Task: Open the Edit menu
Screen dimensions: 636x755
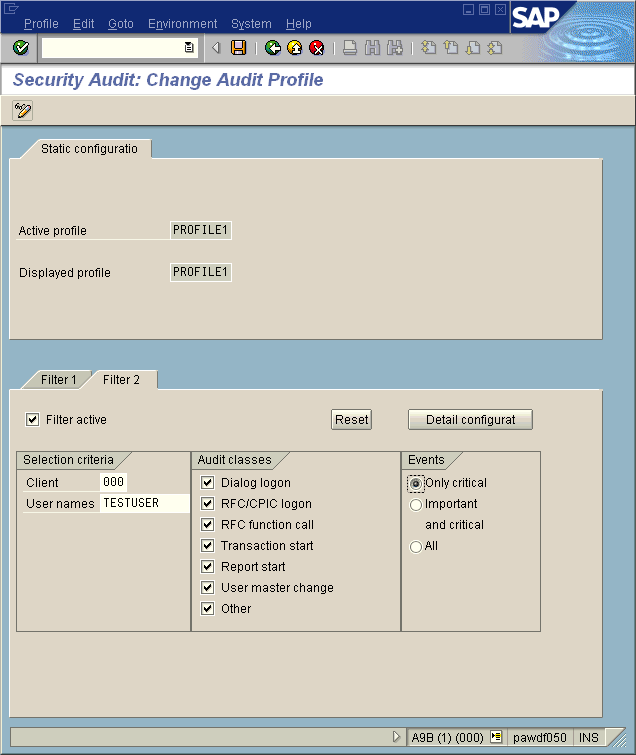Action: tap(83, 24)
